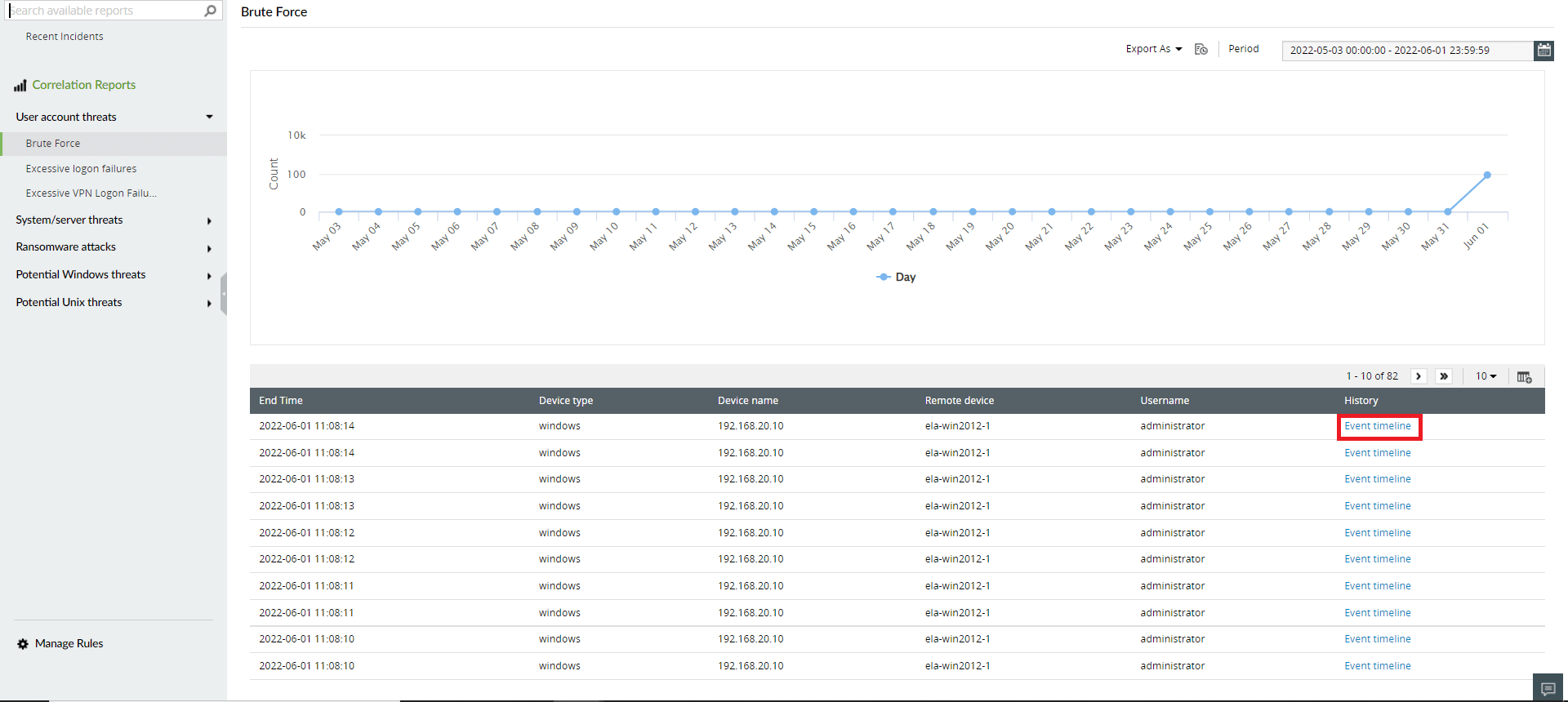
Task: Go to next page of results
Action: 1419,376
